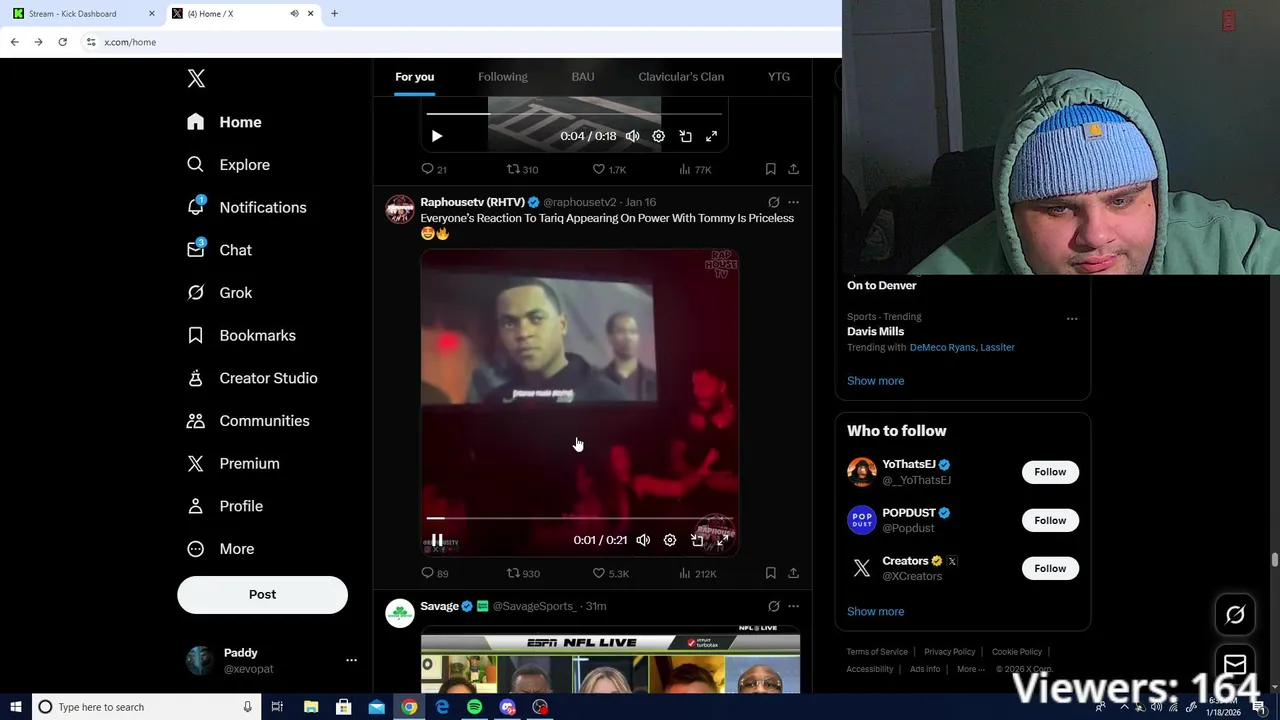Viewport: 1280px width, 720px height.
Task: Bookmark the Raphousetv post
Action: (x=770, y=573)
